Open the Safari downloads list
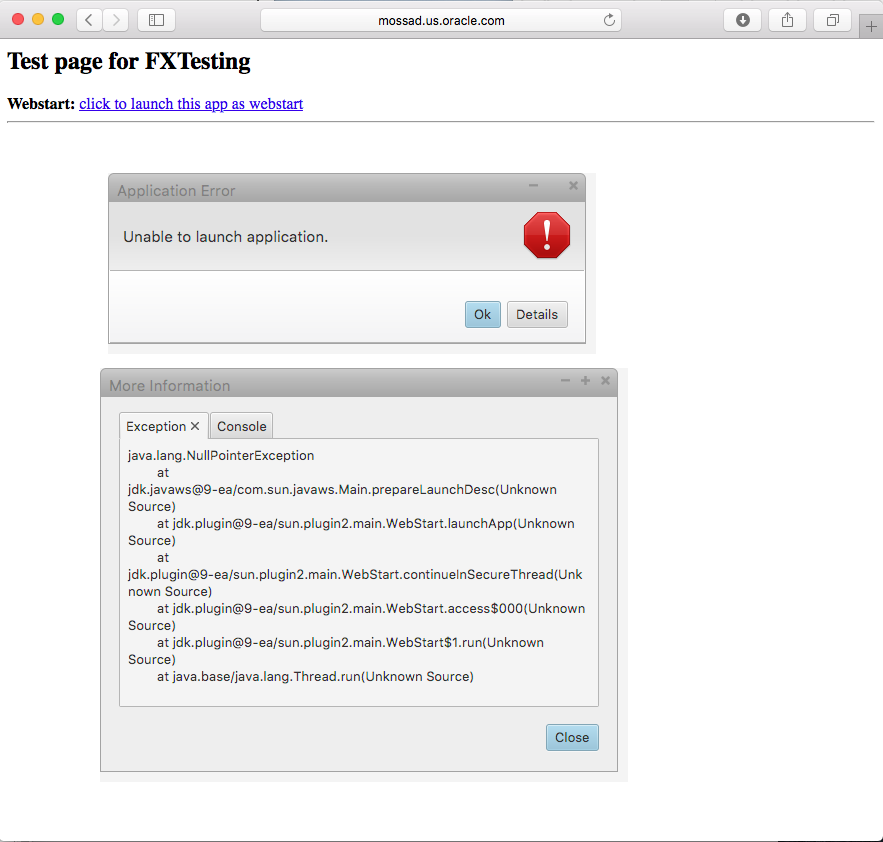The width and height of the screenshot is (883, 842). (x=742, y=20)
